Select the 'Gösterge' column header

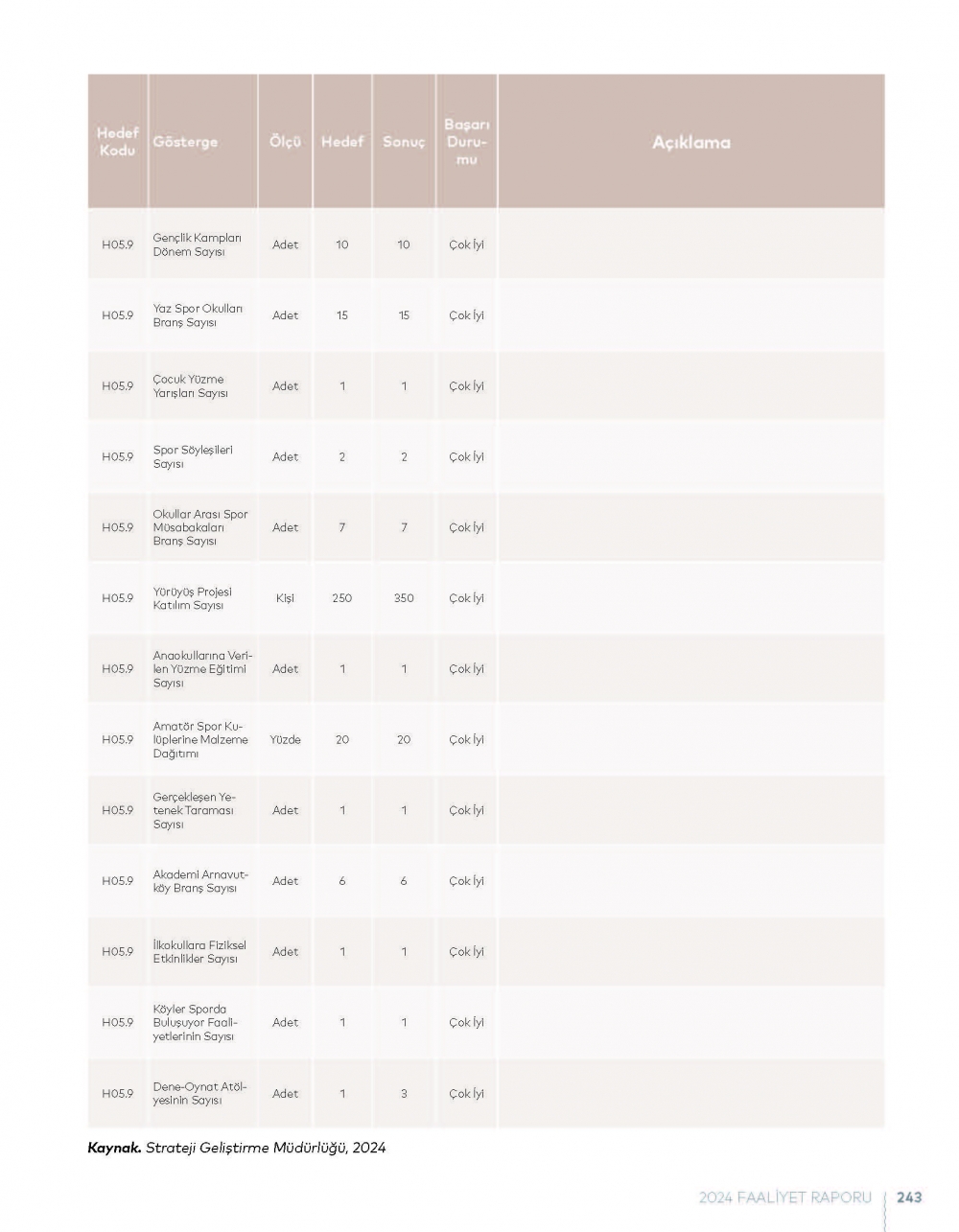(x=185, y=142)
